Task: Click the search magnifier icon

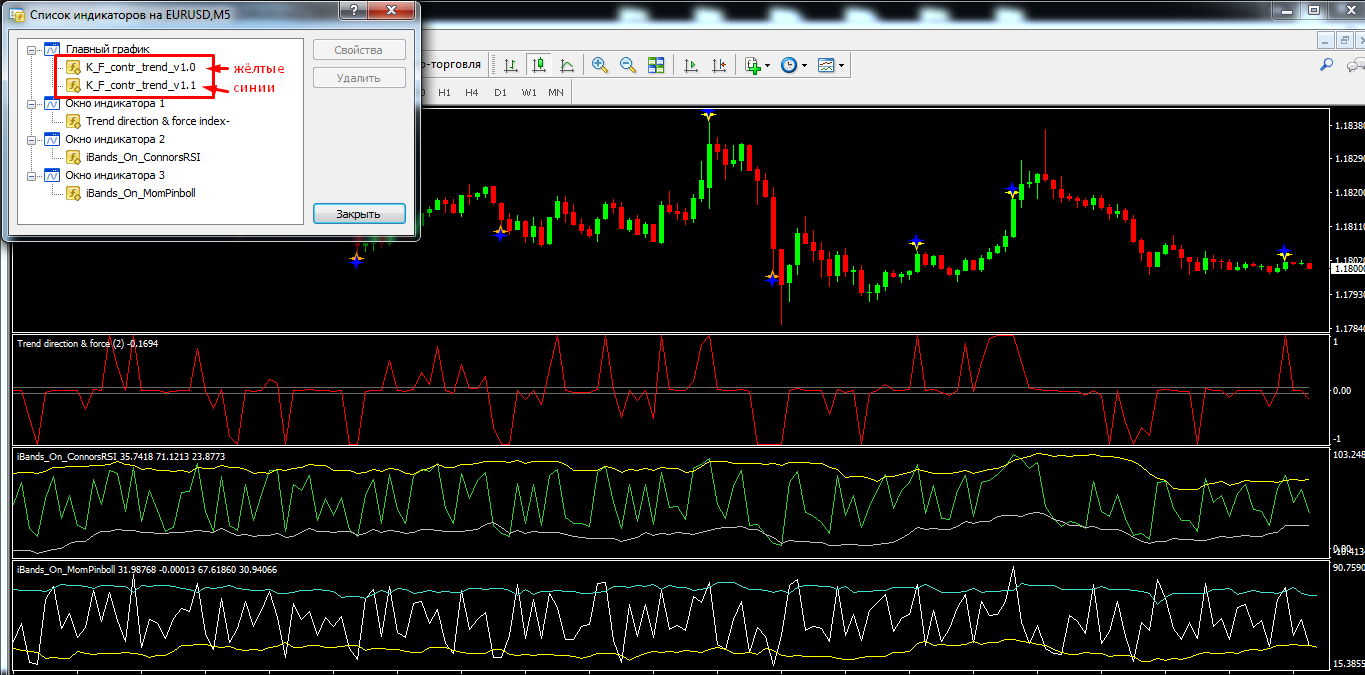Action: click(x=1327, y=65)
